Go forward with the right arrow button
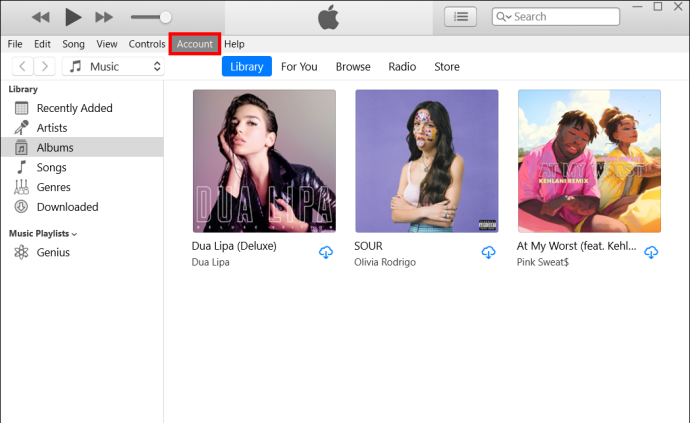The image size is (690, 423). click(x=44, y=66)
